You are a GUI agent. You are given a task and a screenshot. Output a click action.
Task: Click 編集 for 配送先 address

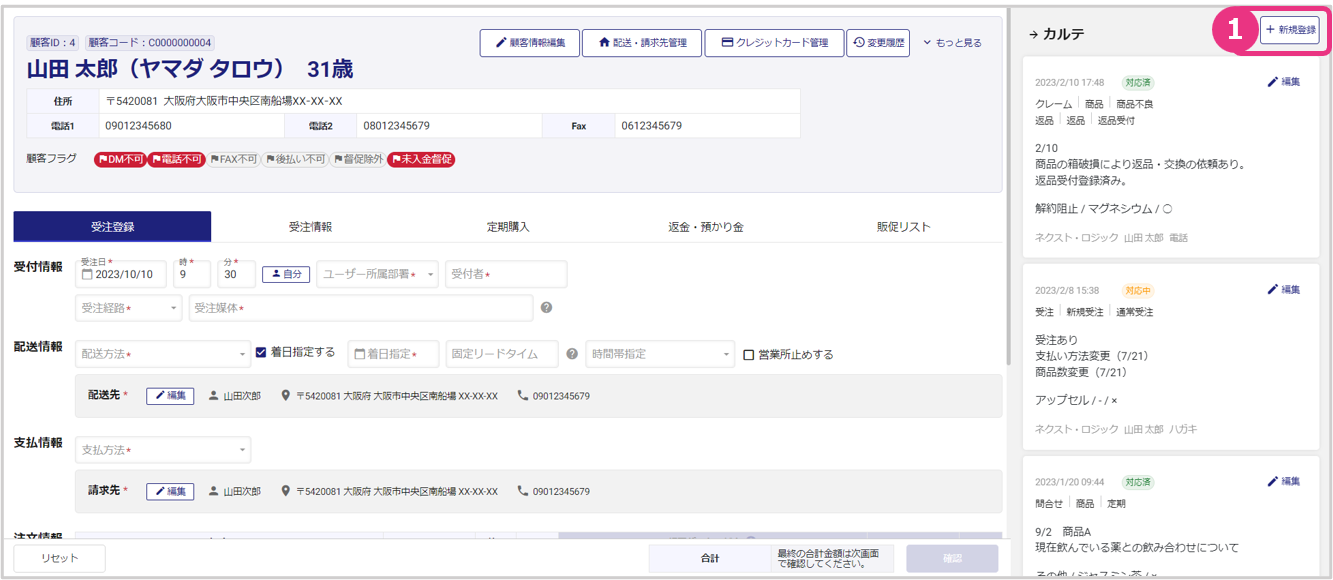(x=170, y=396)
